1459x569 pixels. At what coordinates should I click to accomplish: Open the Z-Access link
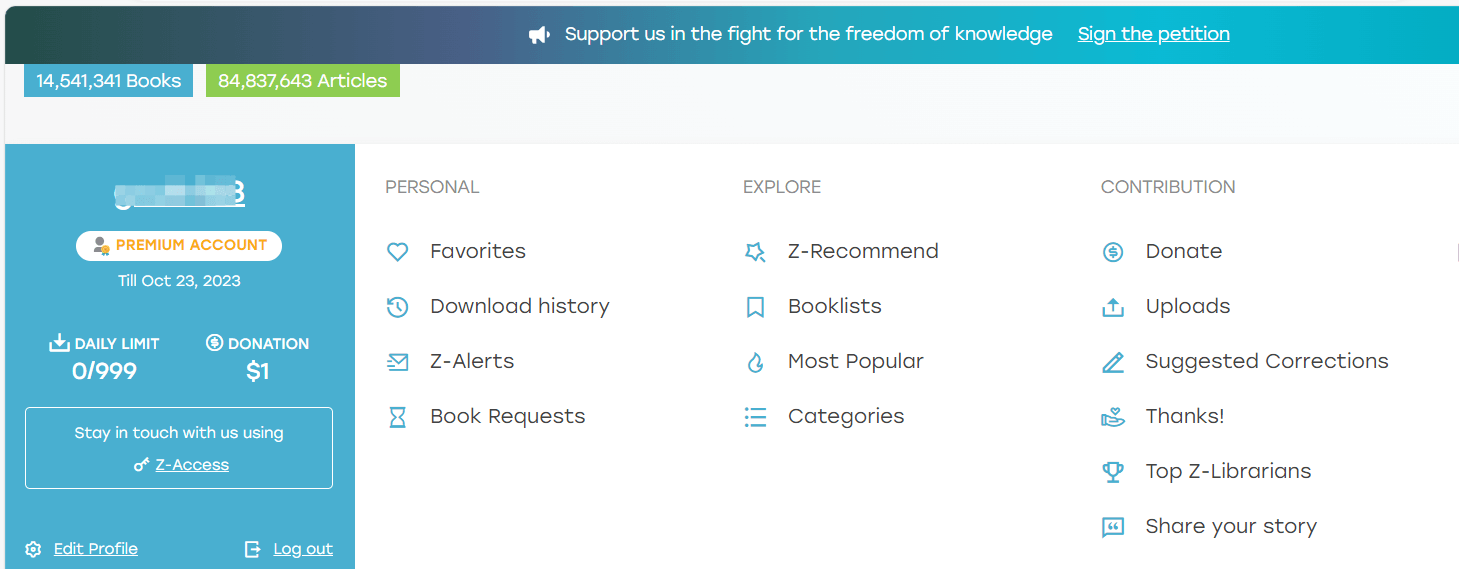coord(192,465)
